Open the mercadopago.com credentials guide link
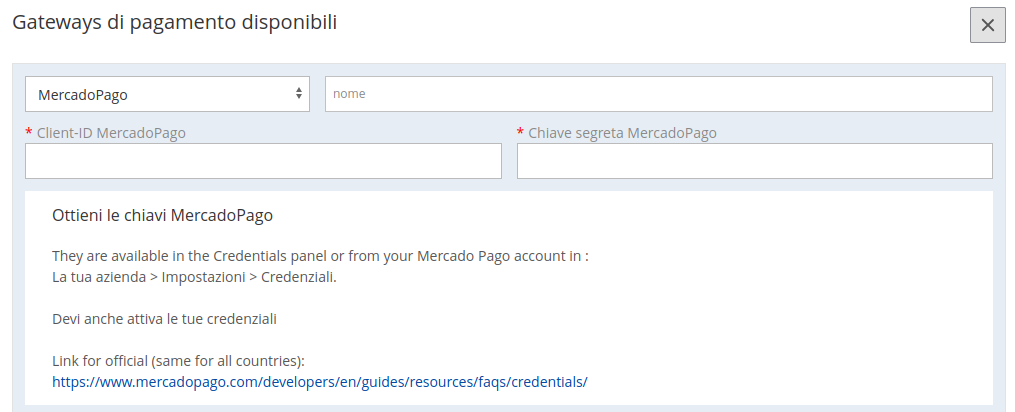Viewport: 1015px width, 412px height. point(320,382)
